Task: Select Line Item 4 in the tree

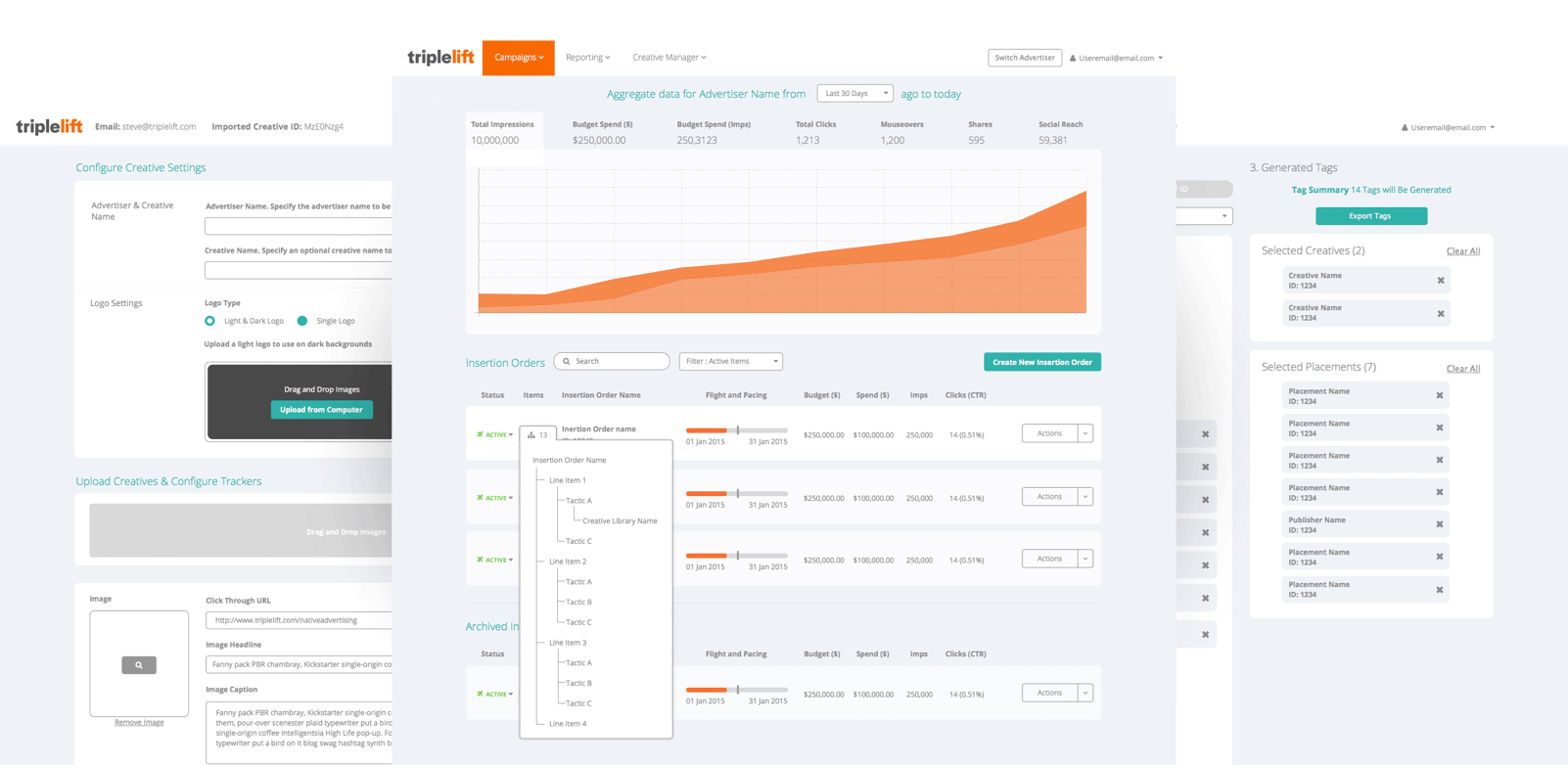Action: (x=568, y=724)
